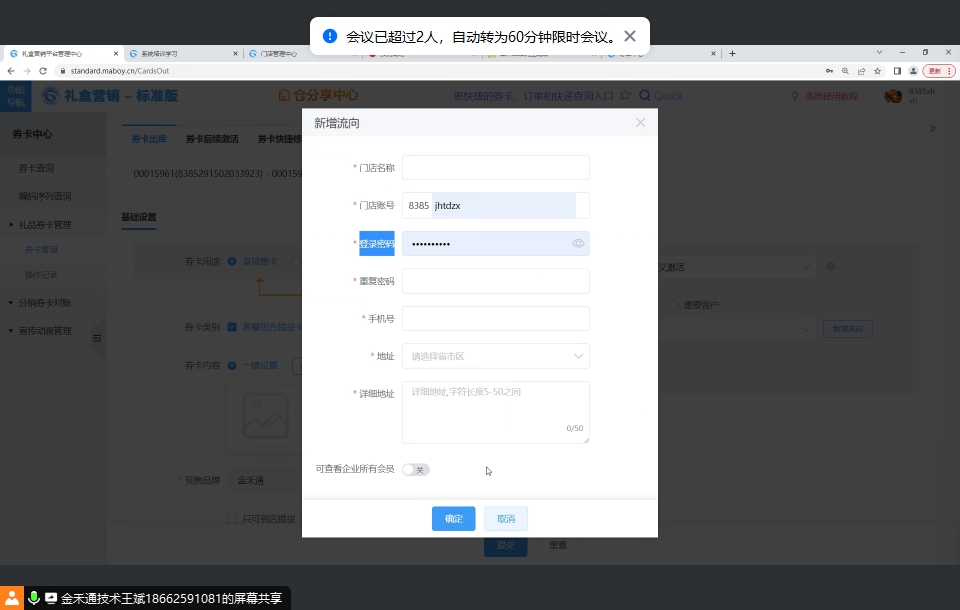Click the 确定 button

point(453,519)
